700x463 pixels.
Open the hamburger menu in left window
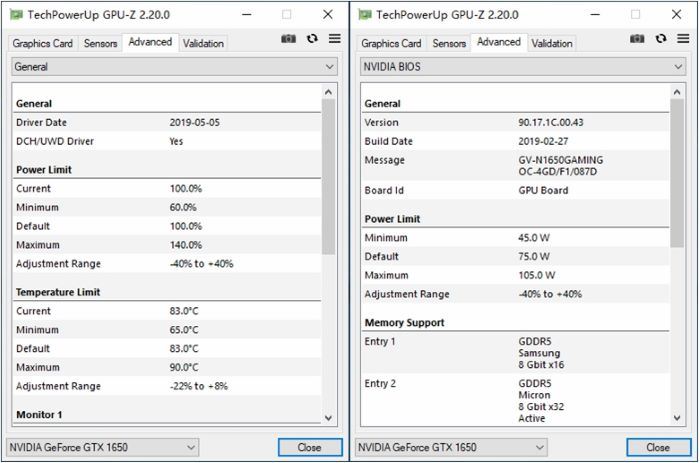click(334, 39)
